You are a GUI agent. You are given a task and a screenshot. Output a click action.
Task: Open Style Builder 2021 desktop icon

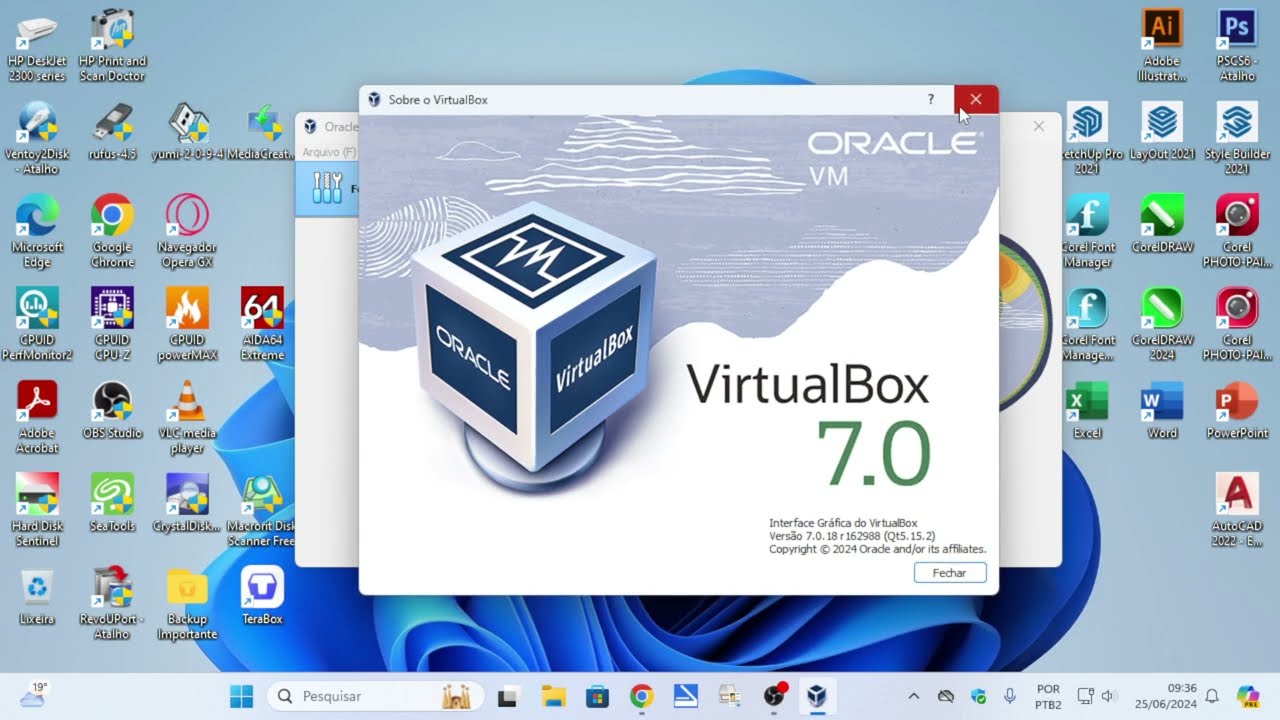click(x=1237, y=138)
